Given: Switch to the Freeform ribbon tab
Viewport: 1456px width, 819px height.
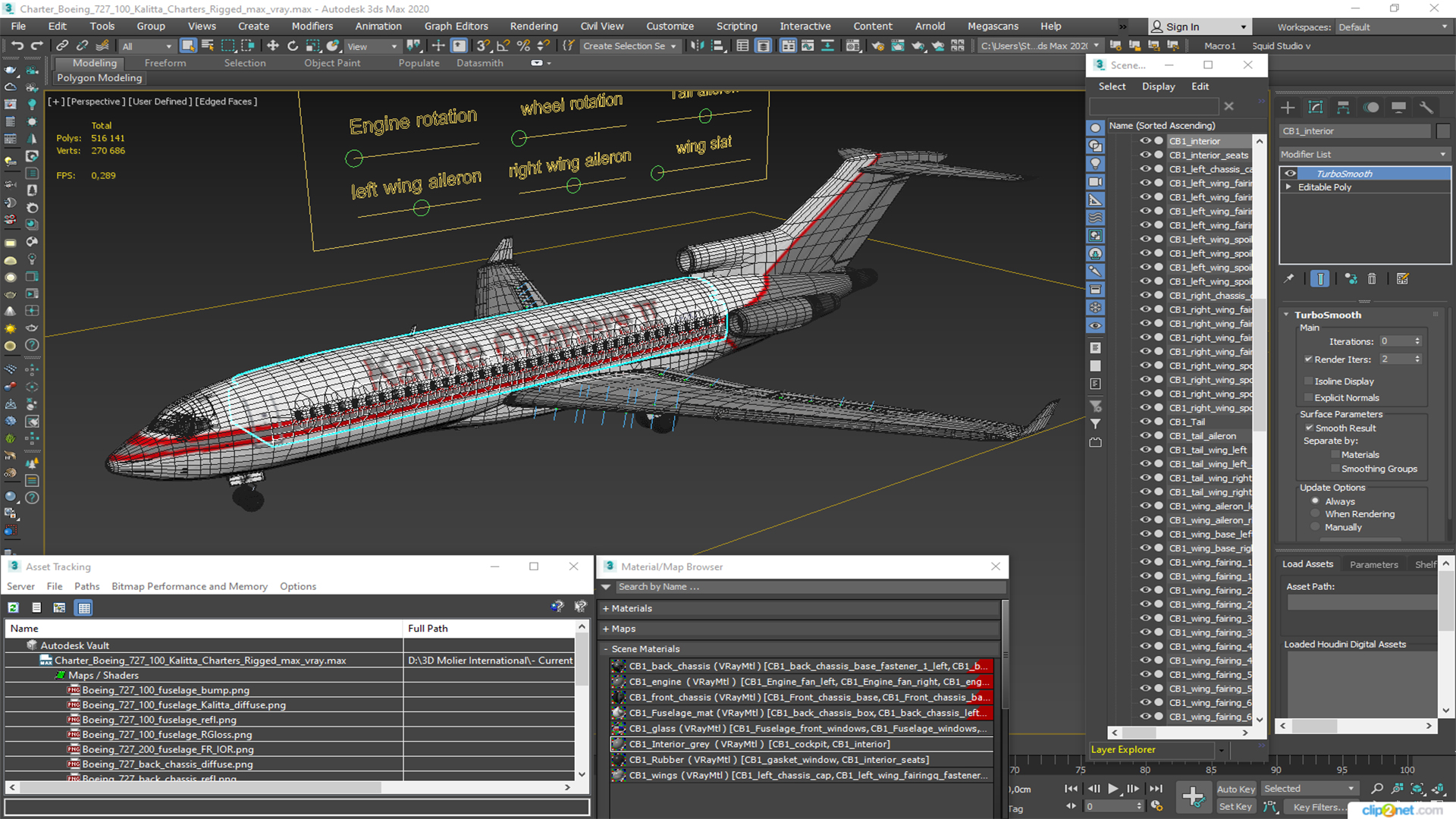Looking at the screenshot, I should (x=165, y=63).
